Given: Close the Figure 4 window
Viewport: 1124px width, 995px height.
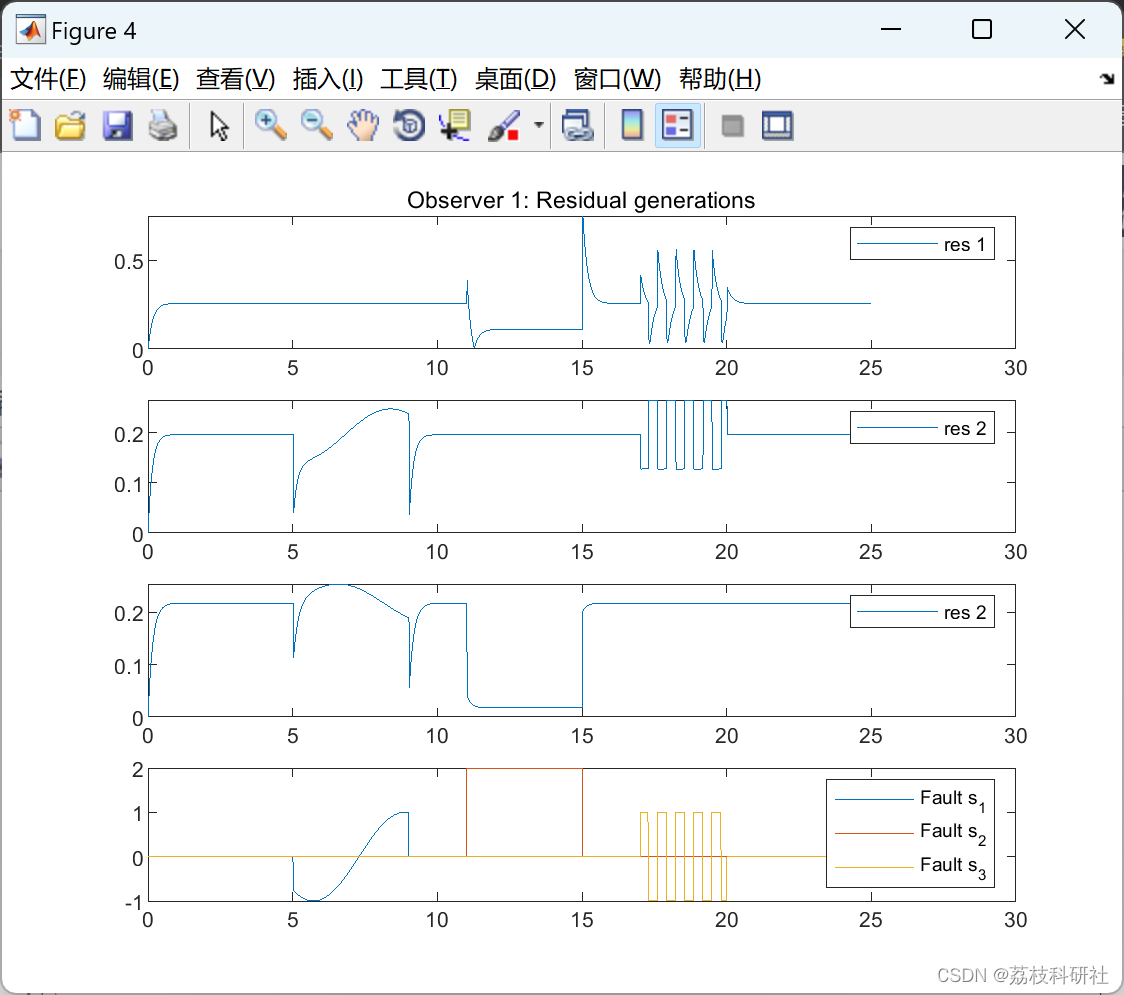Looking at the screenshot, I should pos(1074,29).
